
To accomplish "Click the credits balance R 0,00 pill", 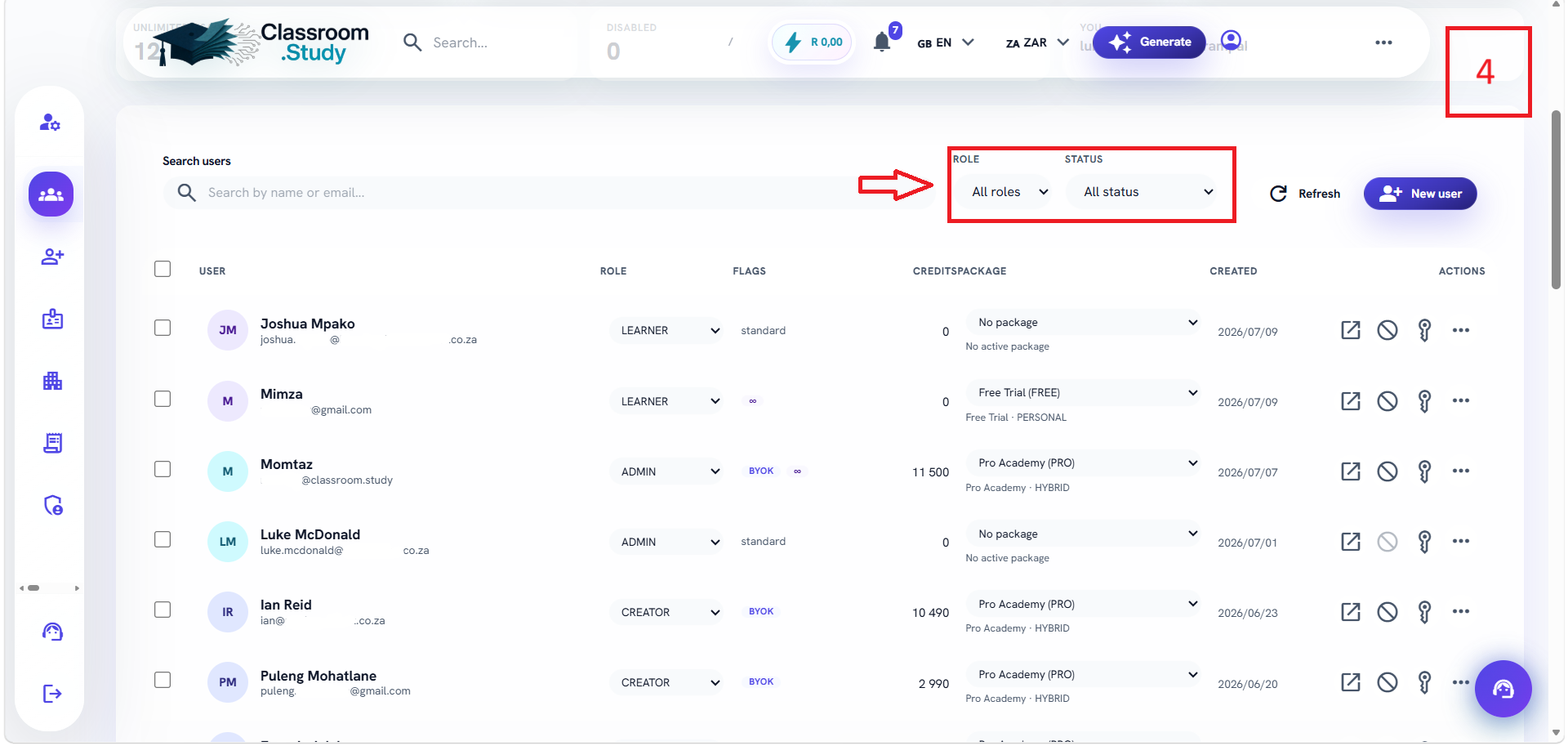I will [x=813, y=42].
